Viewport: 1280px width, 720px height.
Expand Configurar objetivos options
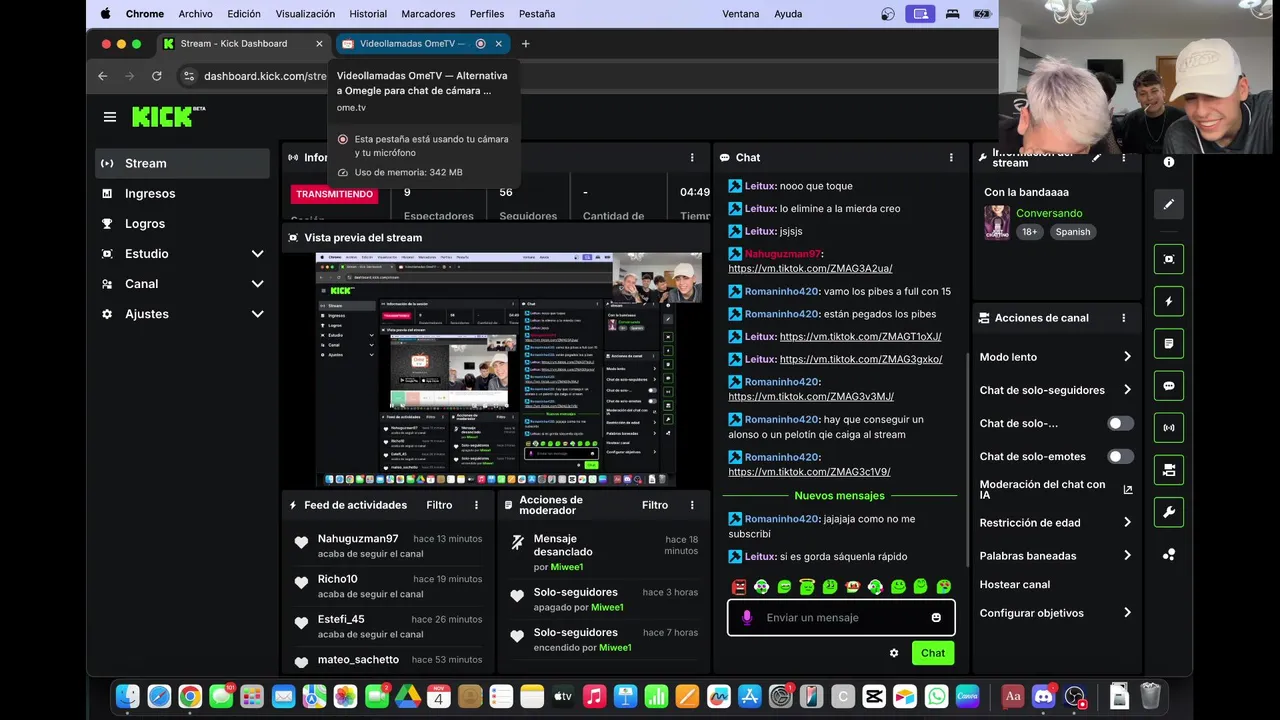tap(1127, 613)
